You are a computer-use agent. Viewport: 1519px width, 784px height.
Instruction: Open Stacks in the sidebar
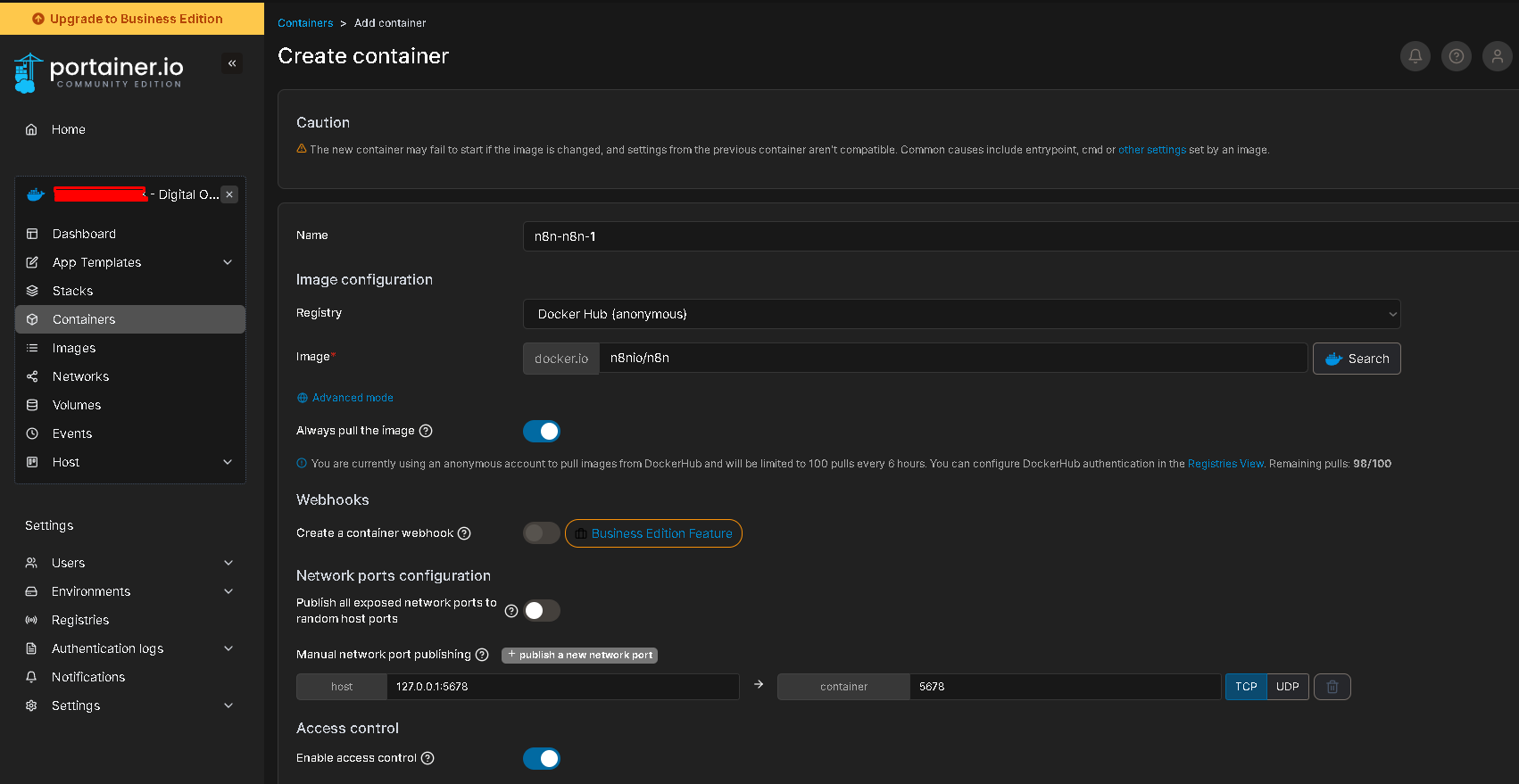[x=72, y=291]
